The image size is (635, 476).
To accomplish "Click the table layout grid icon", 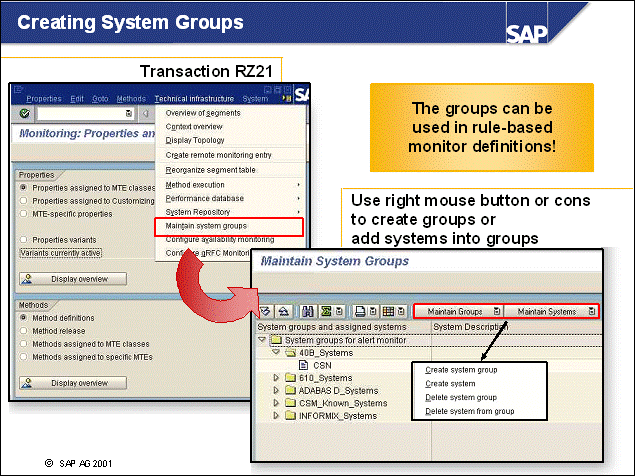I will click(x=387, y=311).
